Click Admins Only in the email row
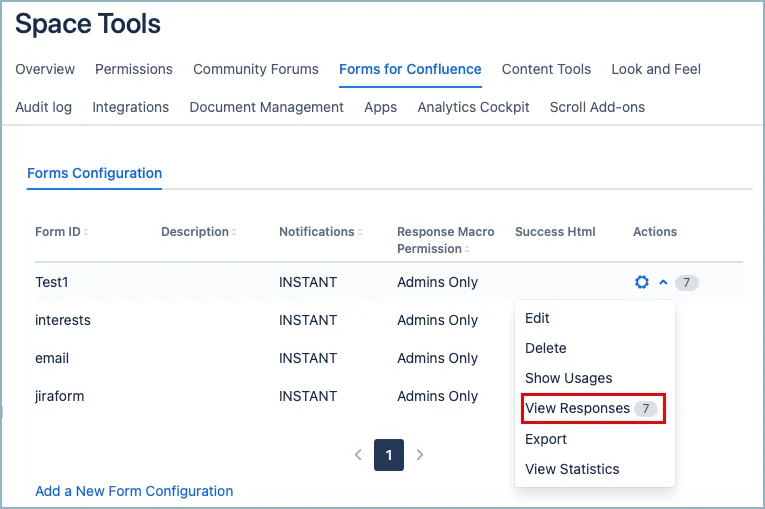Screen dimensions: 765x509 click(x=438, y=358)
